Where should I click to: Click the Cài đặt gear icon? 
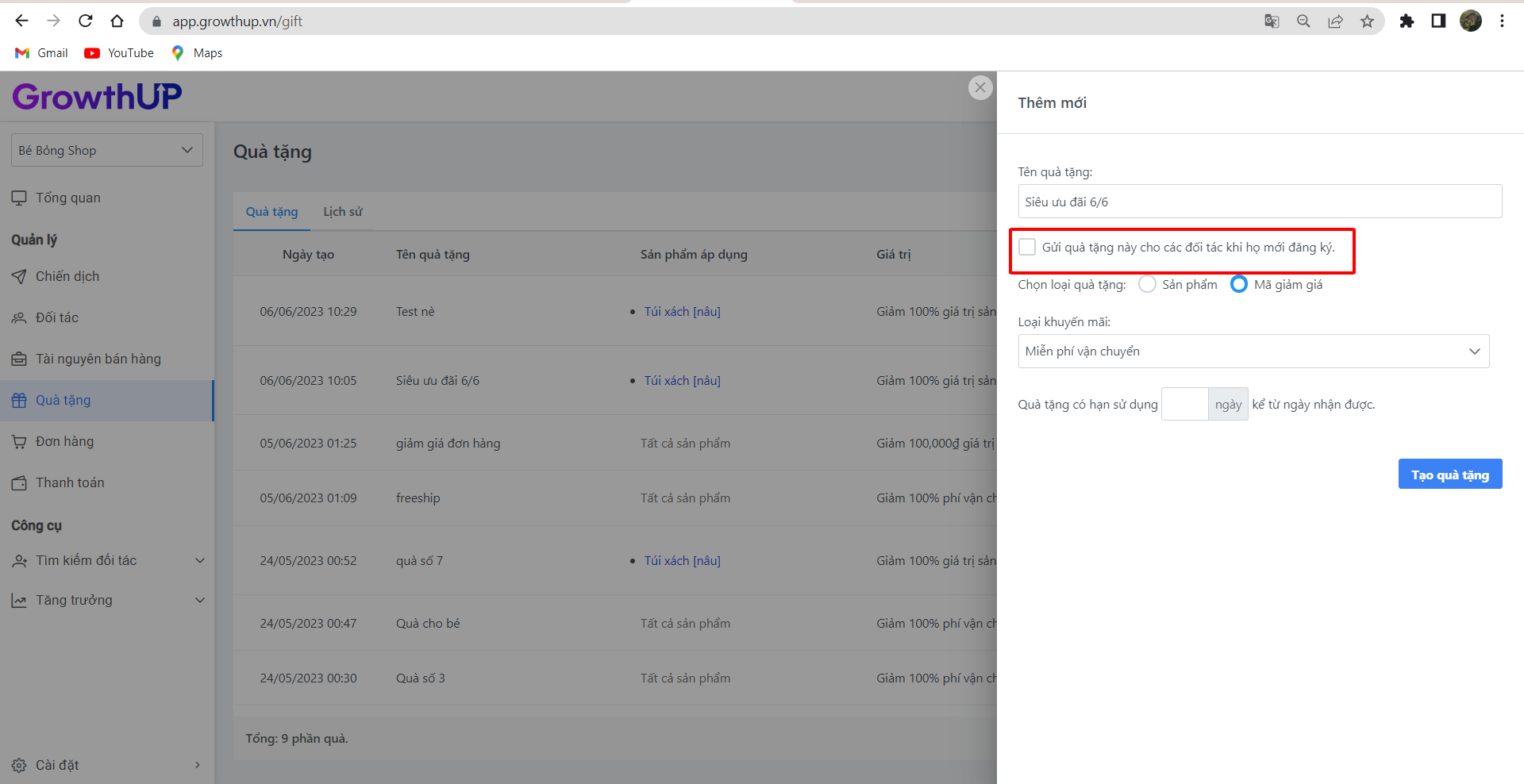tap(19, 765)
